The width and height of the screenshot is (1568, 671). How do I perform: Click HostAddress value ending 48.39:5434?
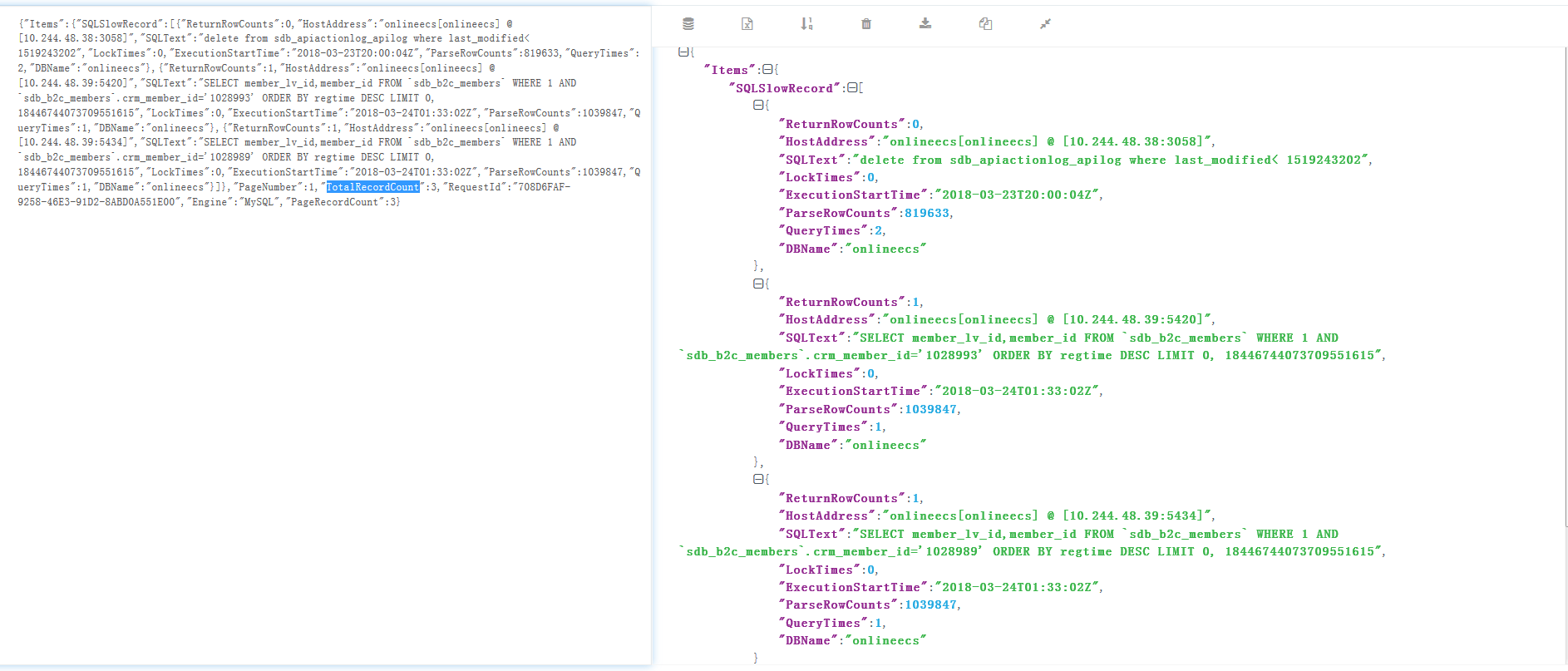1048,516
